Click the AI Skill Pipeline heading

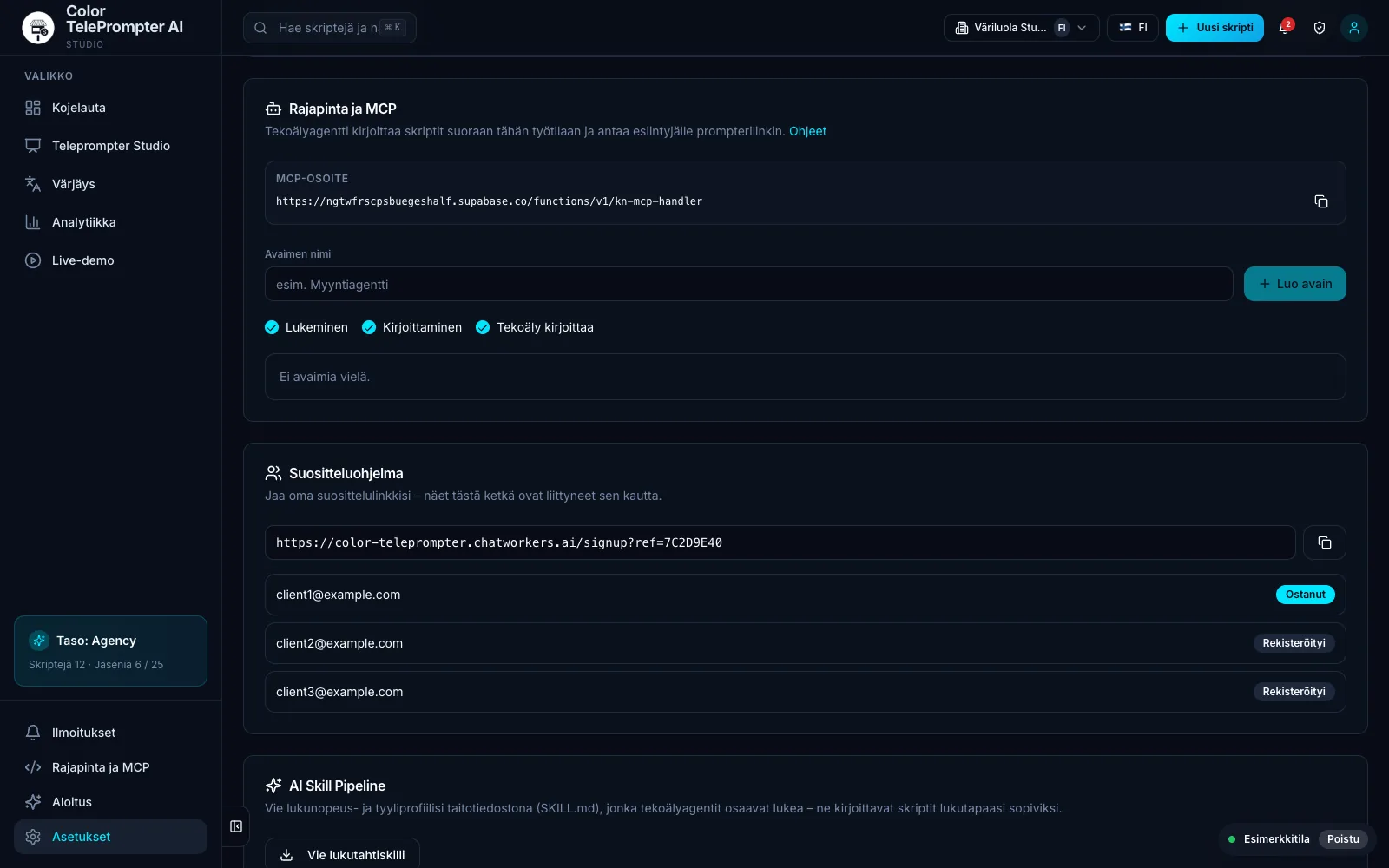[337, 786]
